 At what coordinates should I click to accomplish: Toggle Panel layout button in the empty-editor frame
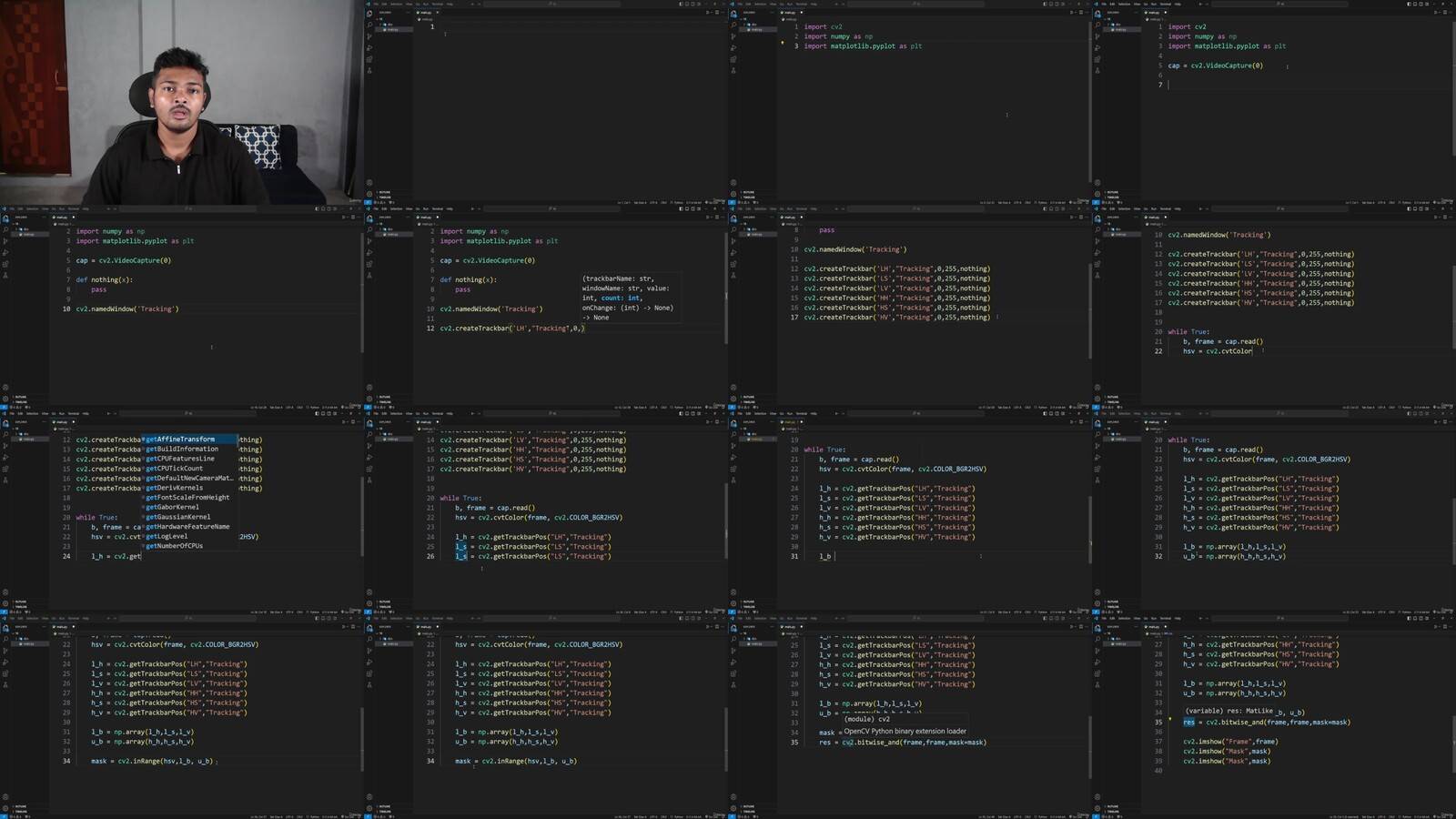point(687,4)
